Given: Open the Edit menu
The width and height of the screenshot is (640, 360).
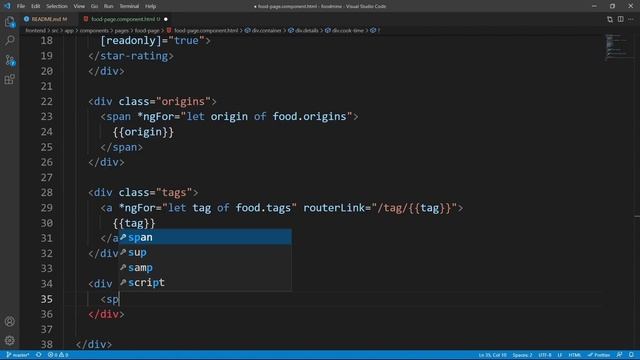Looking at the screenshot, I should click(x=36, y=6).
